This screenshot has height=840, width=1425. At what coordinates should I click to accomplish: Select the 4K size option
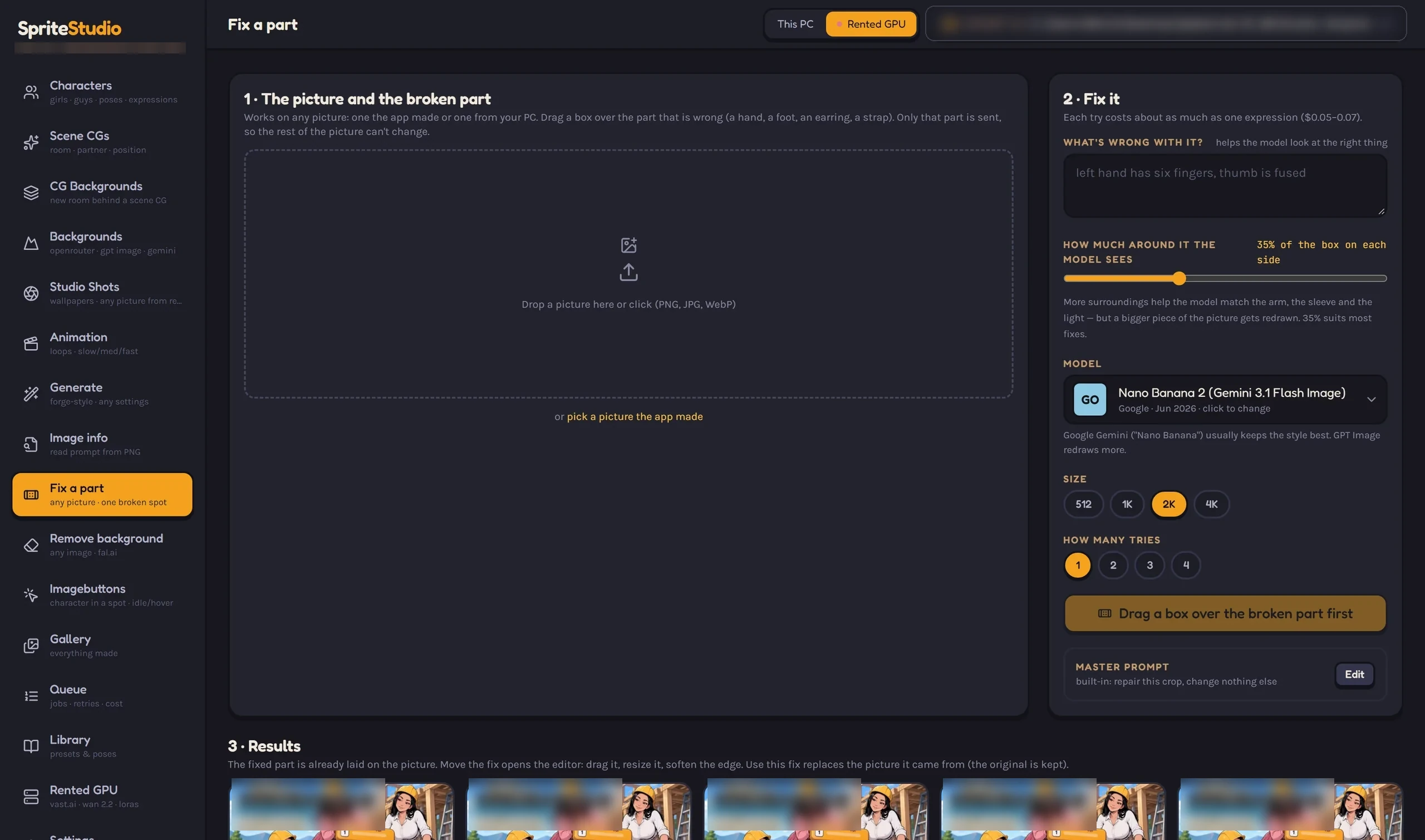pyautogui.click(x=1211, y=504)
